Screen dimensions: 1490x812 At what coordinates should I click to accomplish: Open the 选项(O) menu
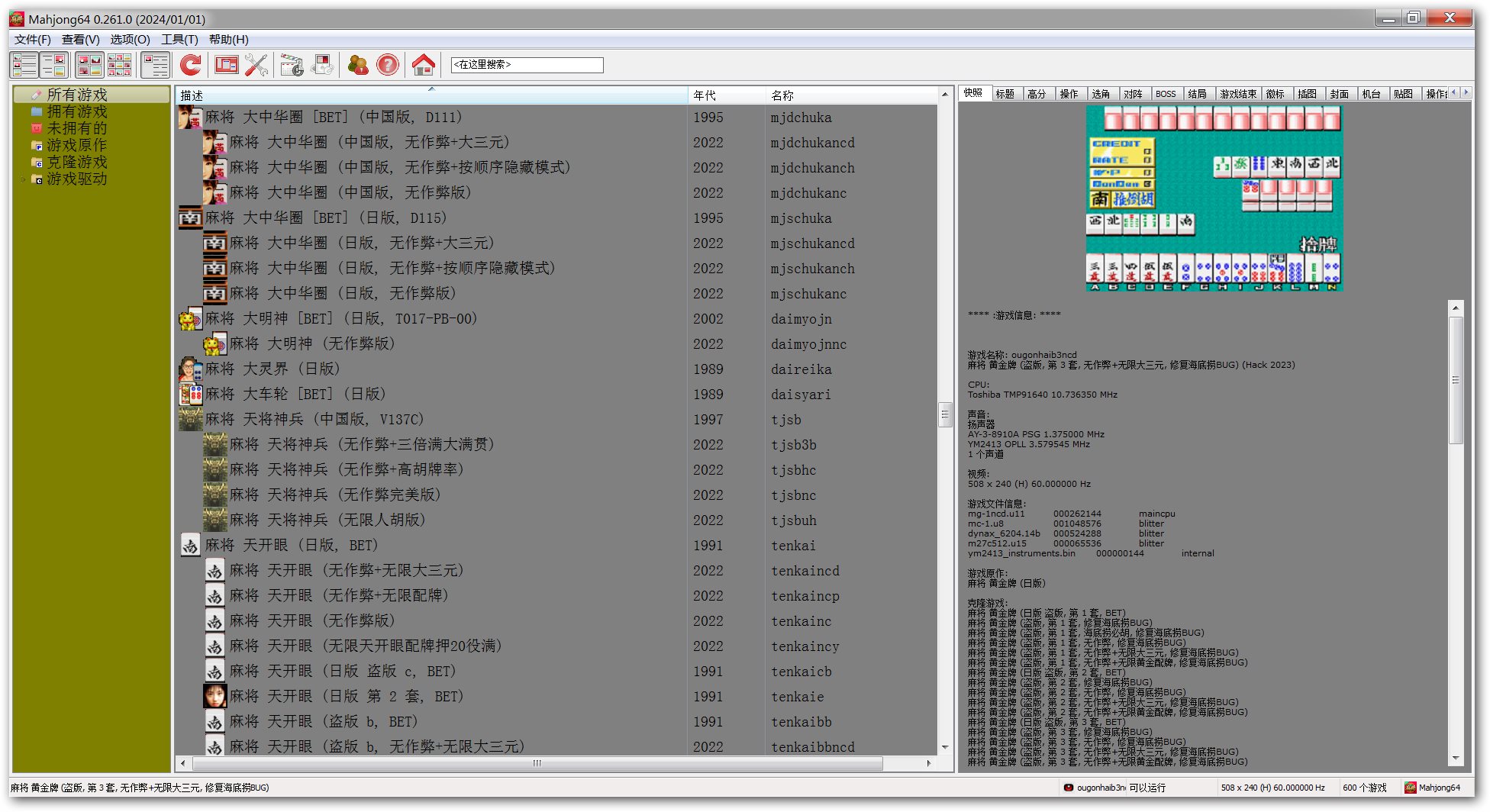(x=130, y=39)
